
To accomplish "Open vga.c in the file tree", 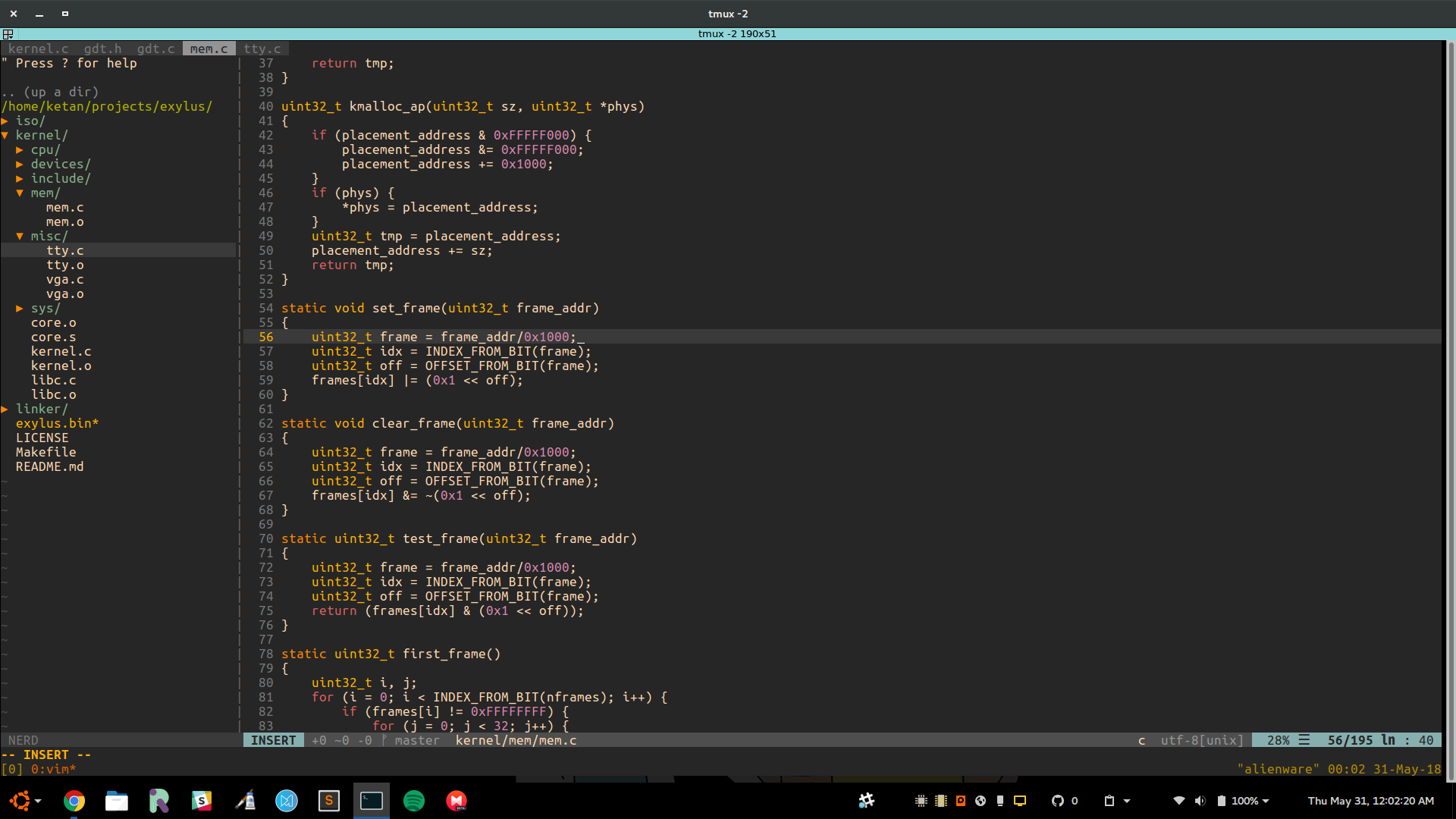I will [64, 279].
